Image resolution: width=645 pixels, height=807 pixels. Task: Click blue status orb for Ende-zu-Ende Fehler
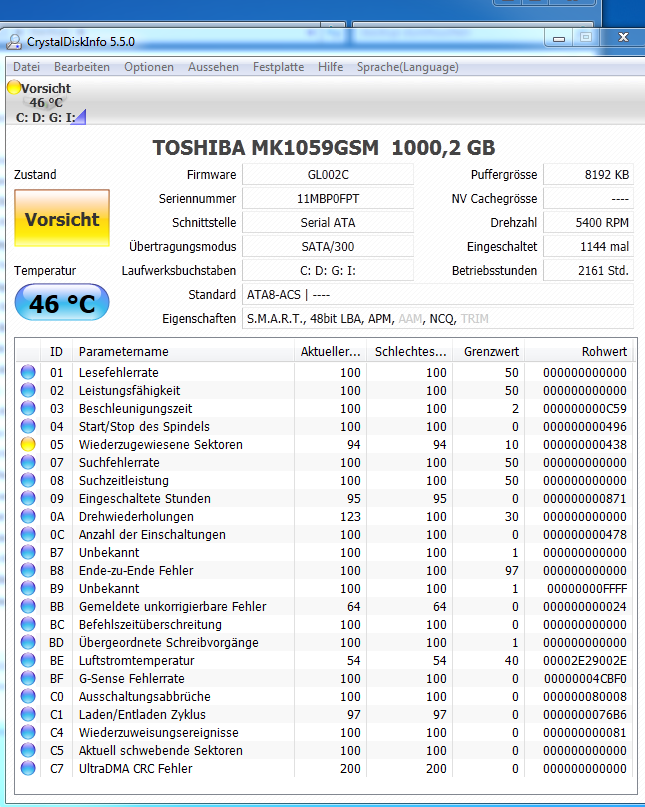tap(28, 570)
